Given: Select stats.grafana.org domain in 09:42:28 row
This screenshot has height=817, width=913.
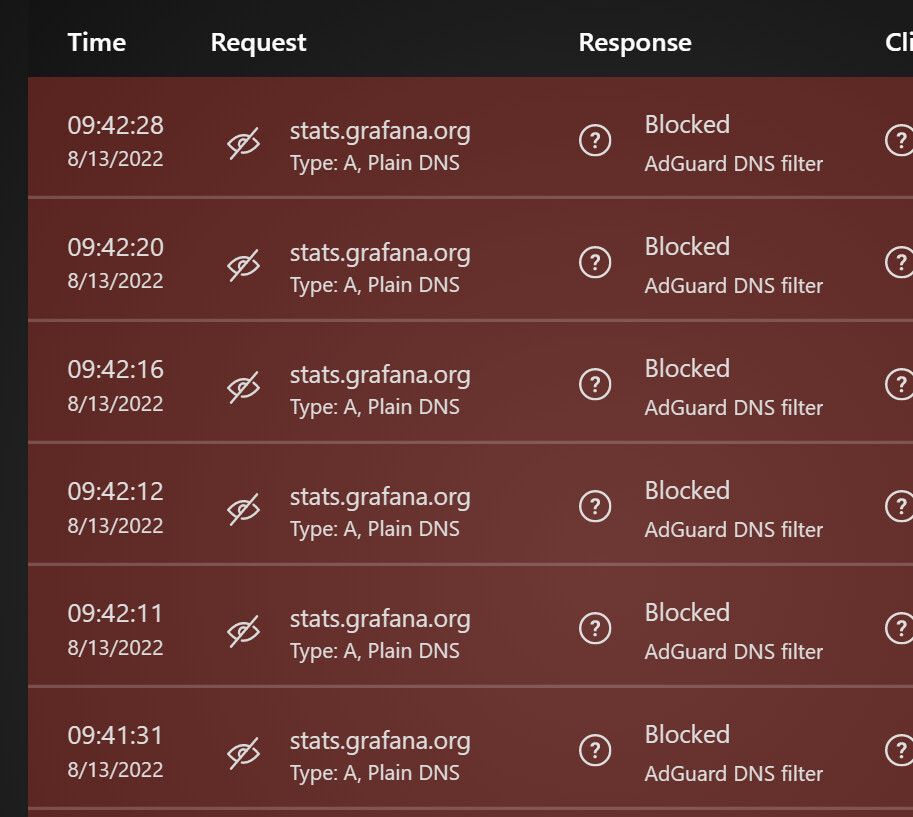Looking at the screenshot, I should pos(380,132).
